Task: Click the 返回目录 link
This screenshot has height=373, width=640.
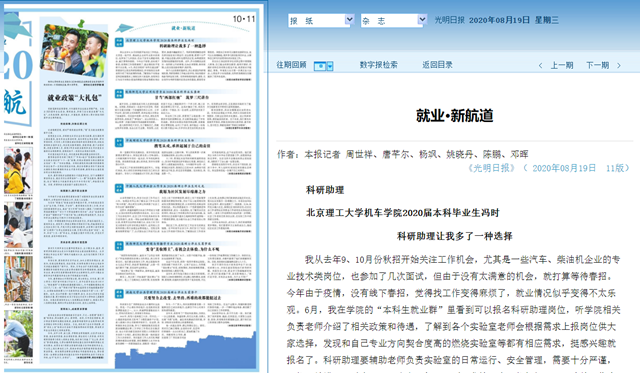Action: click(x=437, y=64)
